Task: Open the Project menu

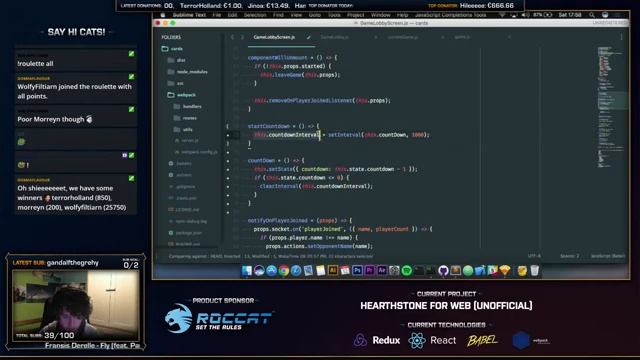Action: point(356,15)
